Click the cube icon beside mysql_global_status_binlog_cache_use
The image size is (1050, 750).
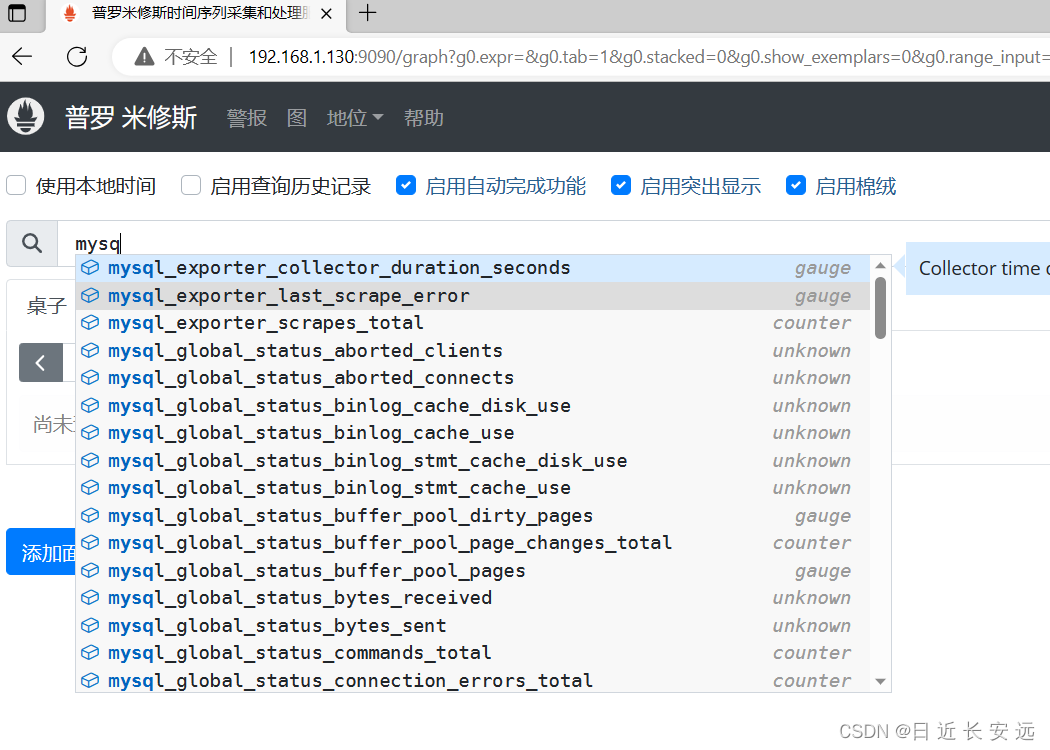[x=90, y=433]
